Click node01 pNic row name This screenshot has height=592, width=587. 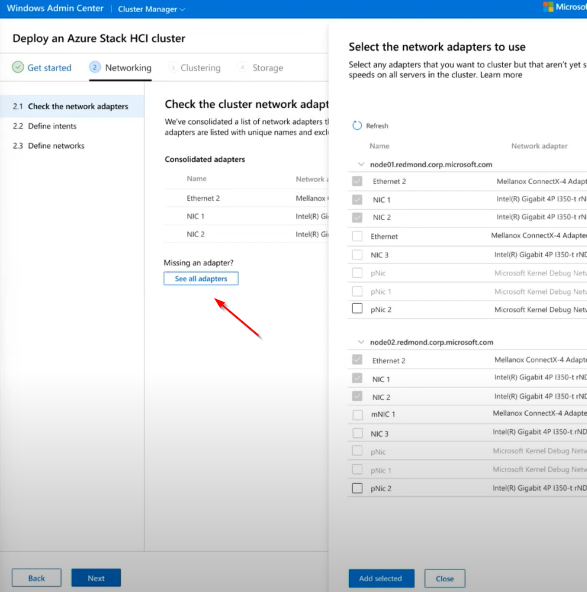click(378, 273)
